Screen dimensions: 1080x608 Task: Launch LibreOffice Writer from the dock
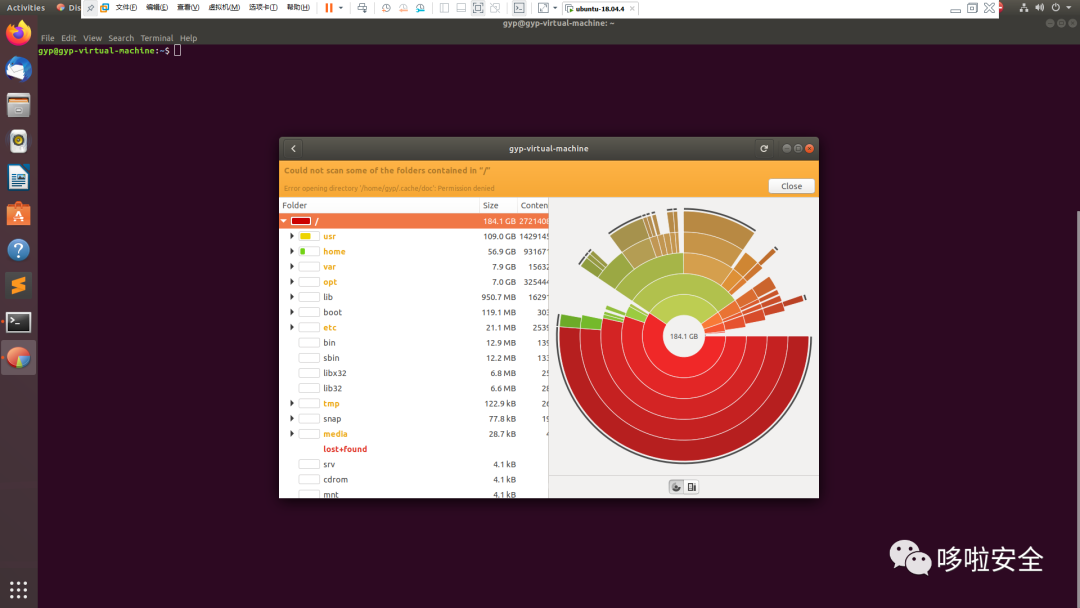coord(19,178)
